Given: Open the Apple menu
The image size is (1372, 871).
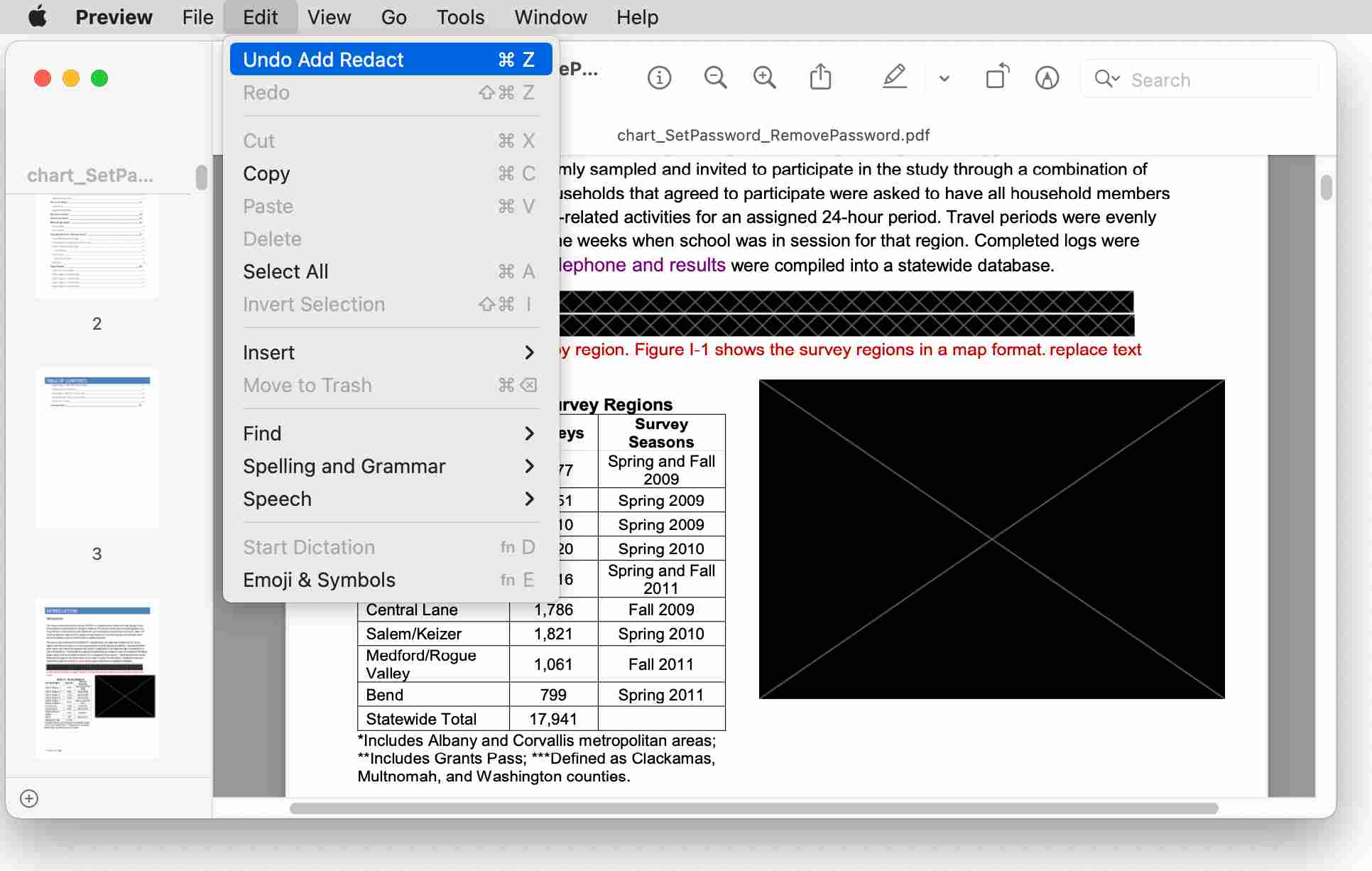Looking at the screenshot, I should coord(37,16).
